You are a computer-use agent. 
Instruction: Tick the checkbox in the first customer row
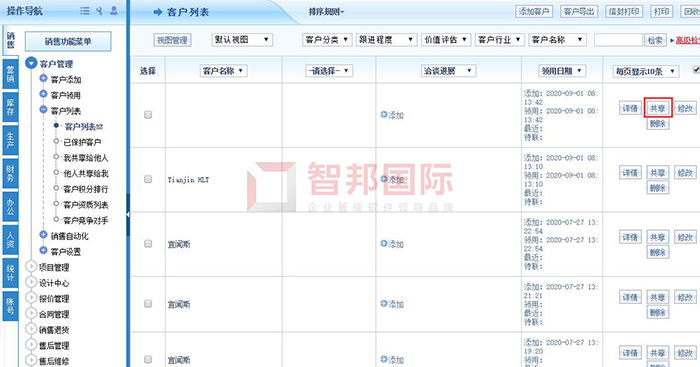[148, 115]
